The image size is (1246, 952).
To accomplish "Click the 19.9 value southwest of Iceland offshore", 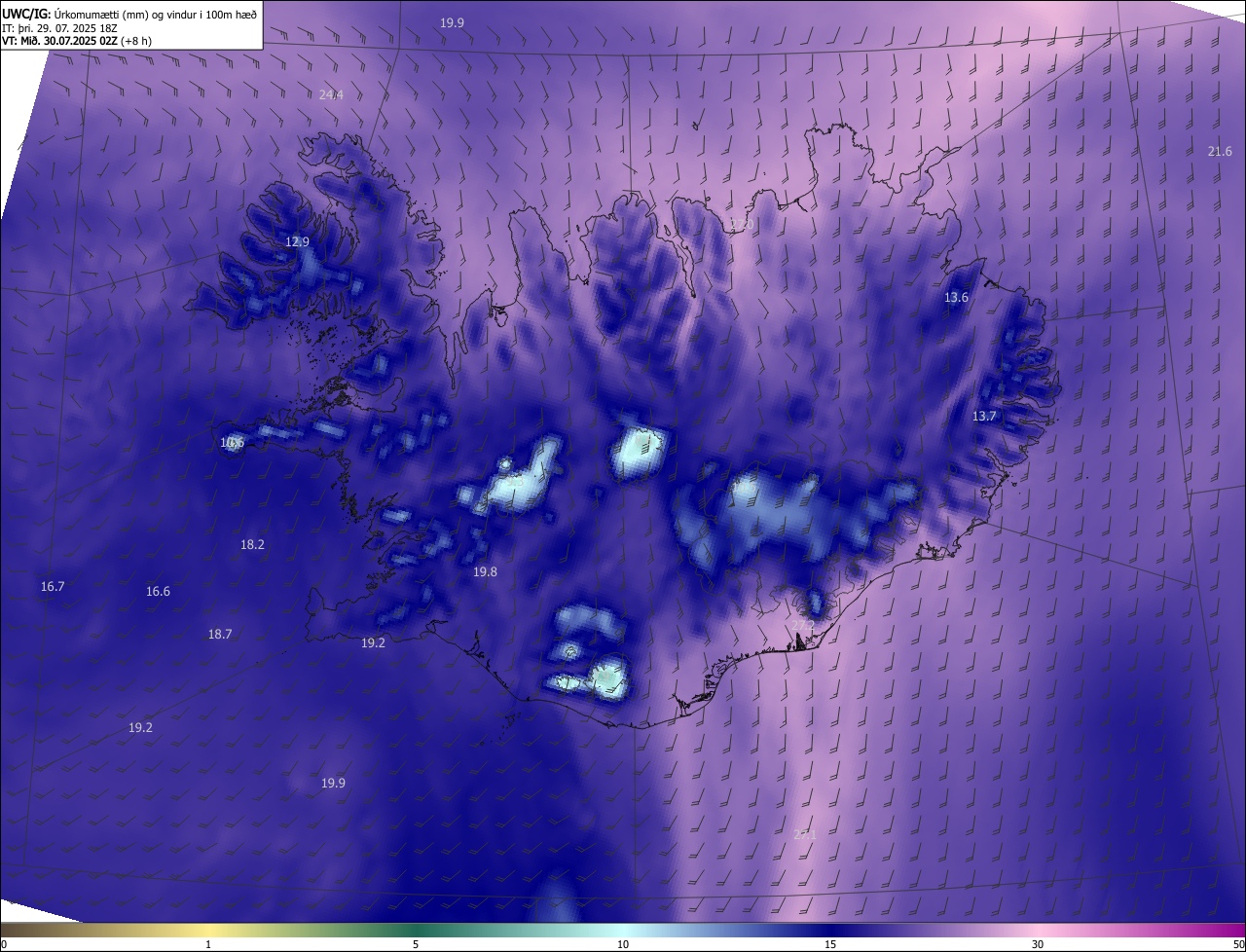I will pos(333,783).
